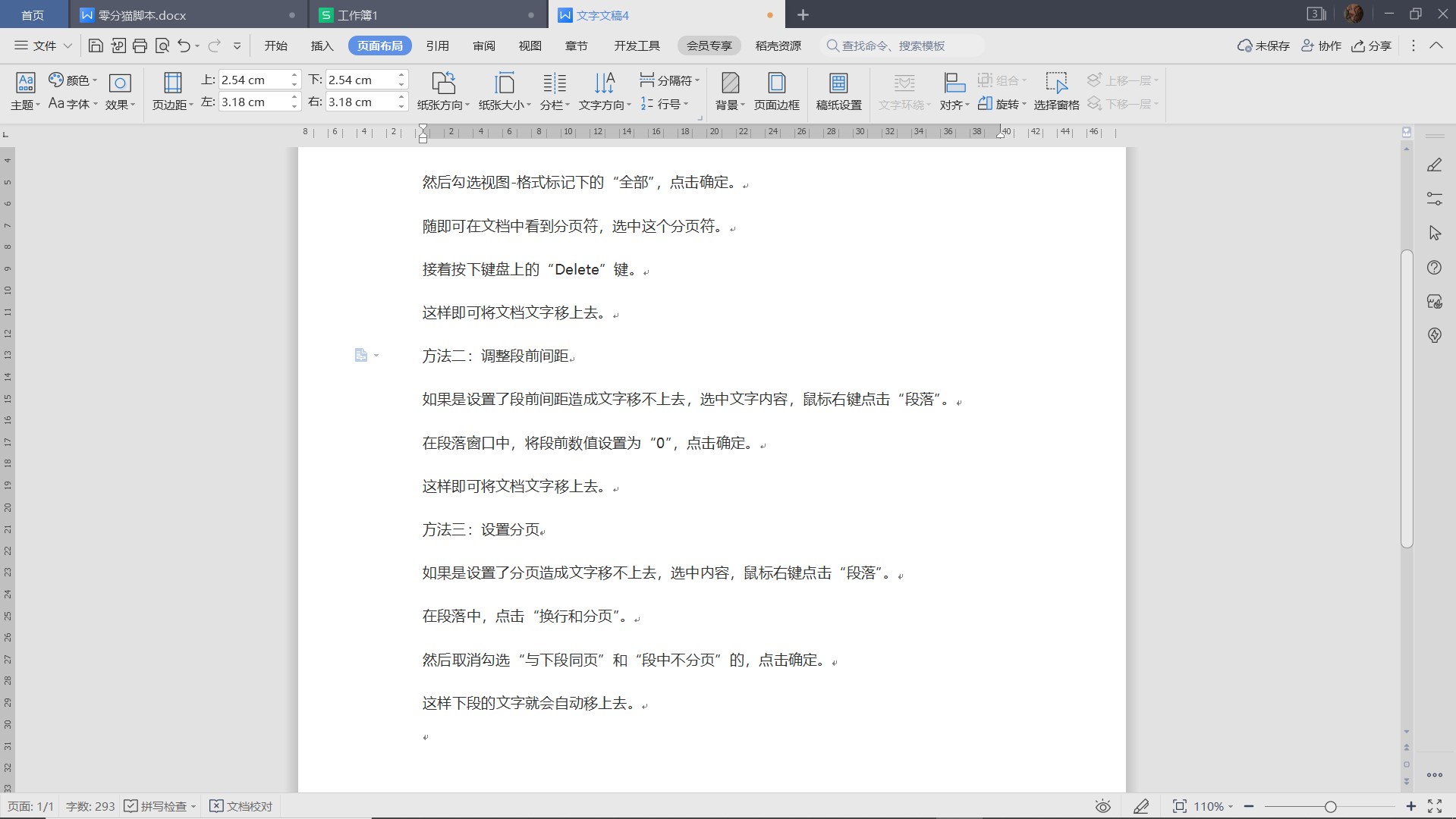Expand the Separator (分隔符) dropdown

tap(669, 80)
